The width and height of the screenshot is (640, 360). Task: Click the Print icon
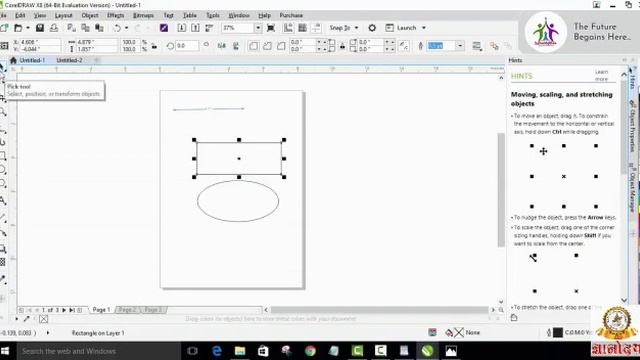pyautogui.click(x=54, y=28)
